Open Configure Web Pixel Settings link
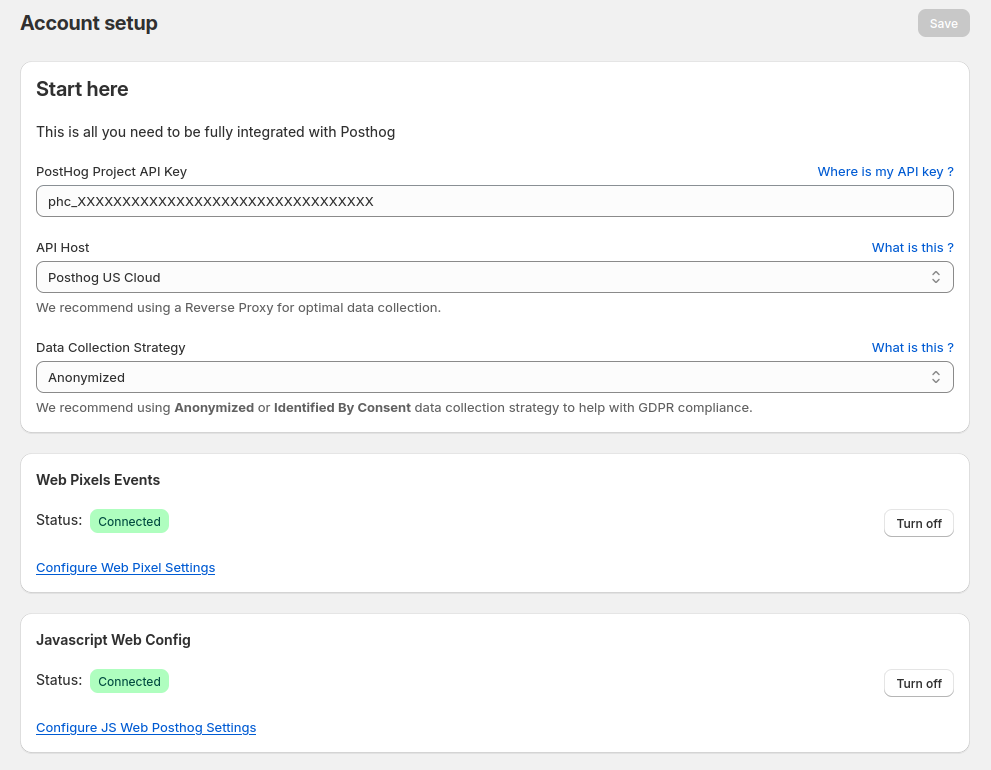This screenshot has height=770, width=991. (125, 568)
